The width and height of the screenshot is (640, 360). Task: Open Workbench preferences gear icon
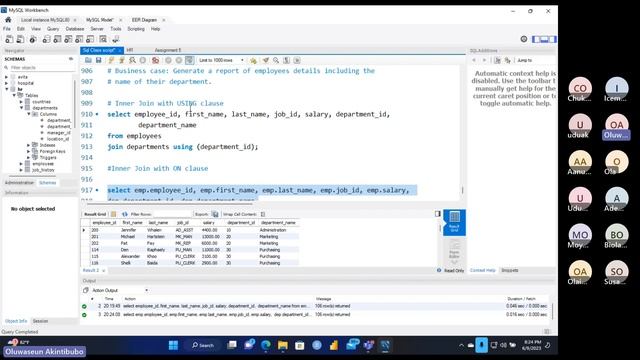[524, 39]
